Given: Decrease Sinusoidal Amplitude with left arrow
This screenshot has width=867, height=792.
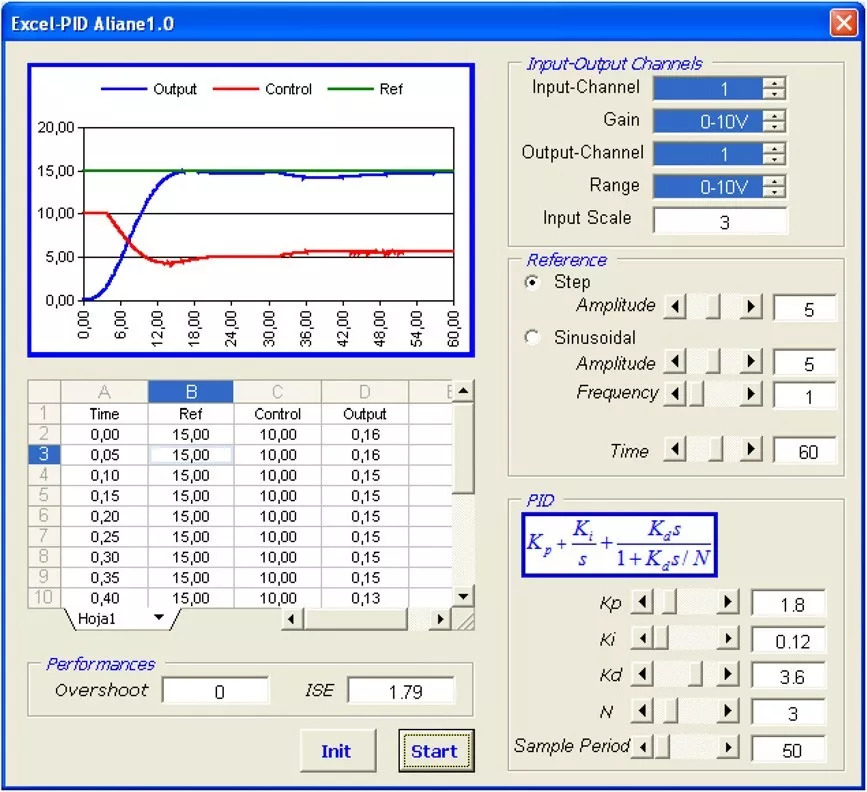Looking at the screenshot, I should click(677, 362).
